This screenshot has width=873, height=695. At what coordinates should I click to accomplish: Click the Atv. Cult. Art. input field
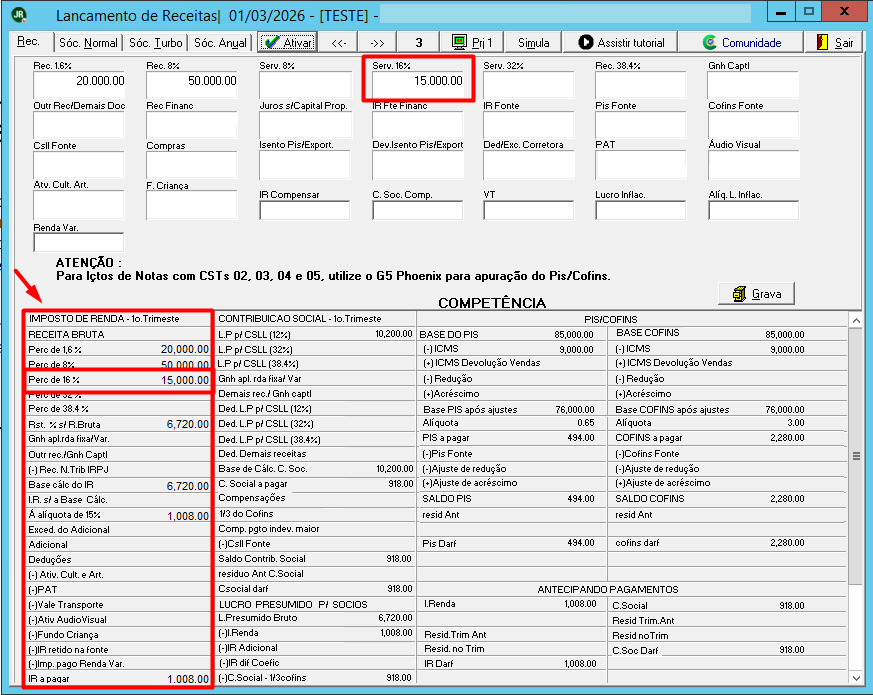79,205
